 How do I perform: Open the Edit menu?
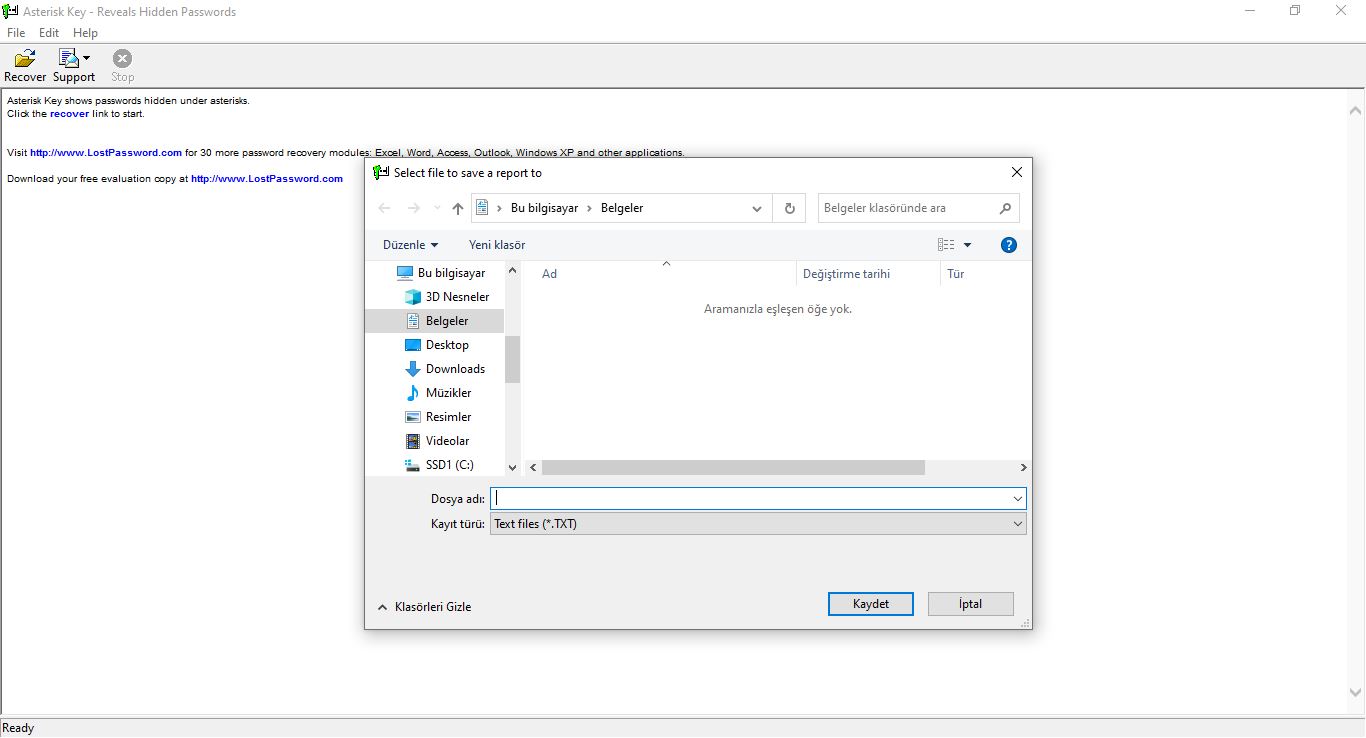(x=49, y=33)
